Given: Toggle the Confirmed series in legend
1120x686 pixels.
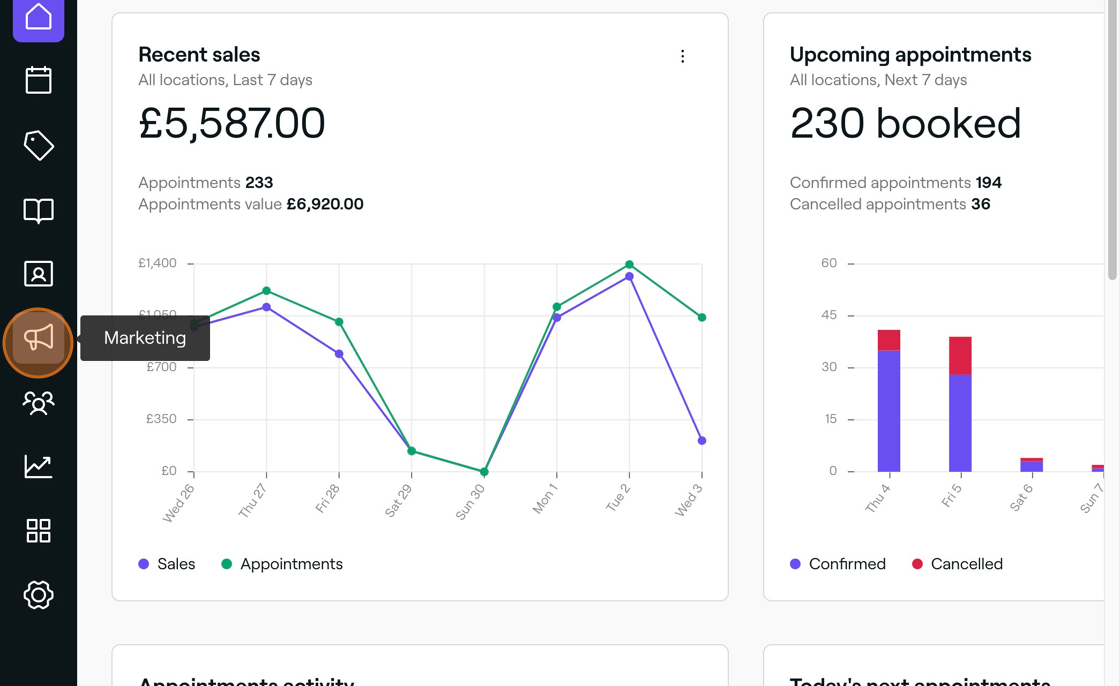Looking at the screenshot, I should point(838,564).
